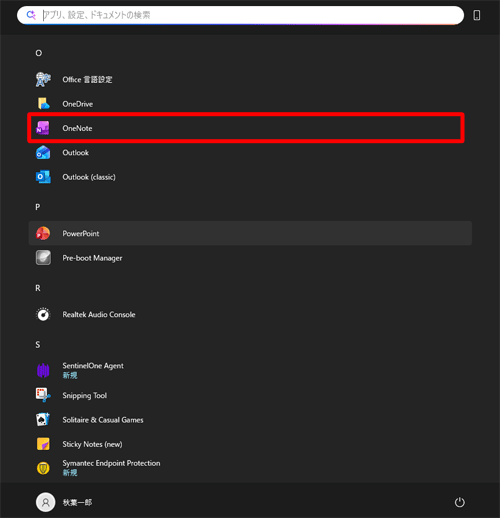Image resolution: width=500 pixels, height=518 pixels.
Task: Open the OneNote app icon
Action: click(43, 128)
